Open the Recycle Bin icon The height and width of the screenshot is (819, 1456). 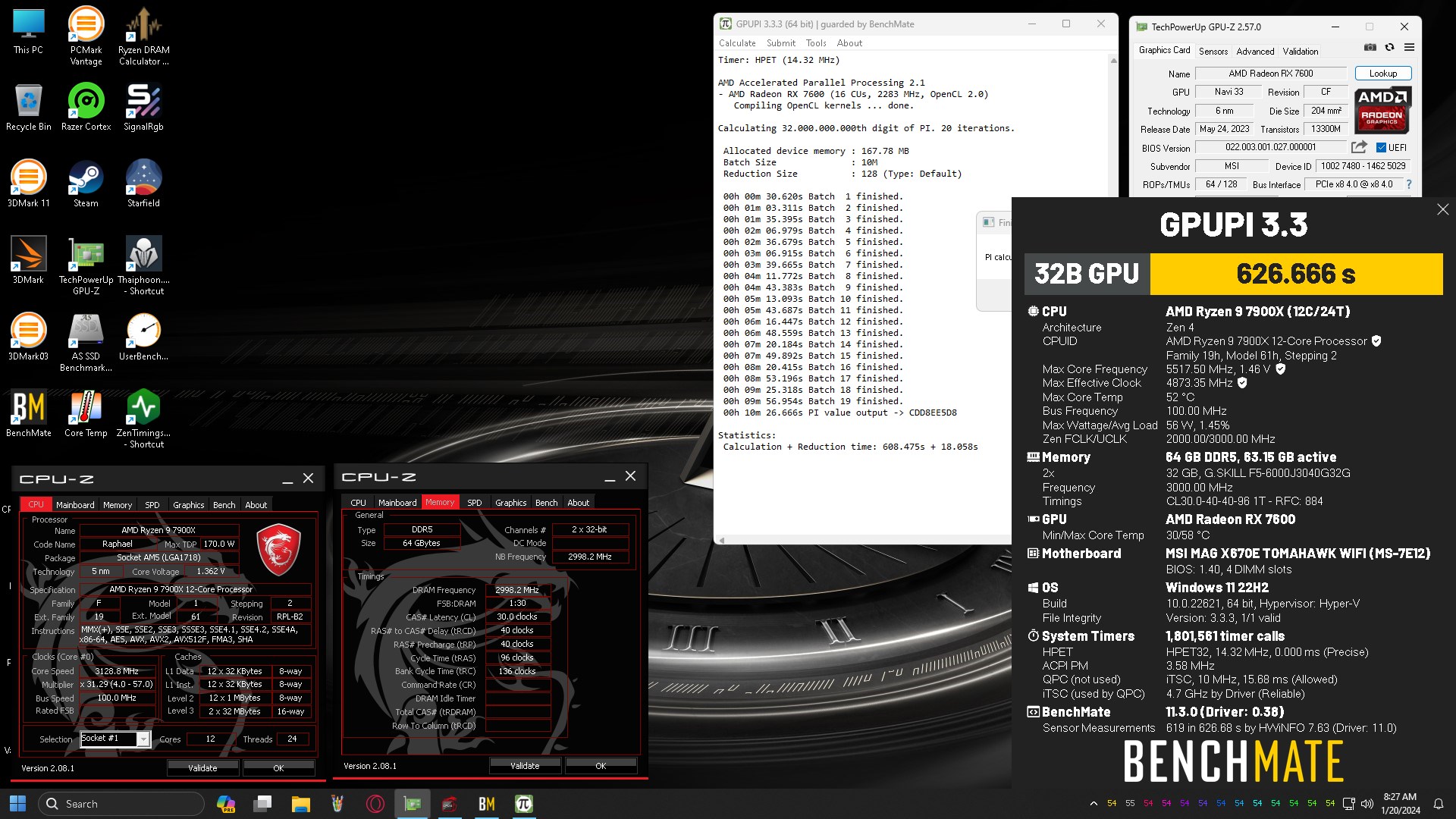point(28,108)
